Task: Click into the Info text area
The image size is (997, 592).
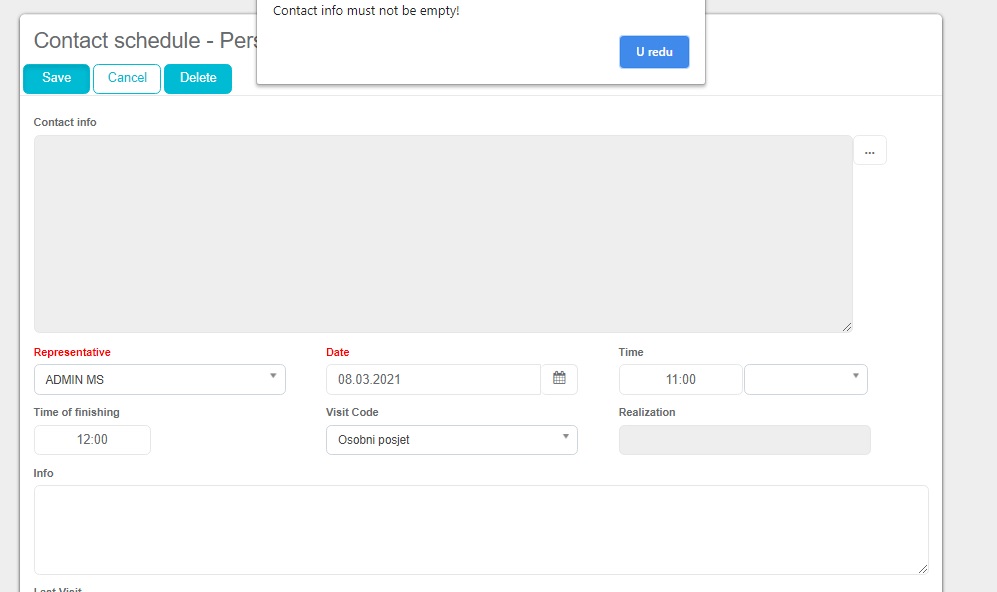Action: 480,529
